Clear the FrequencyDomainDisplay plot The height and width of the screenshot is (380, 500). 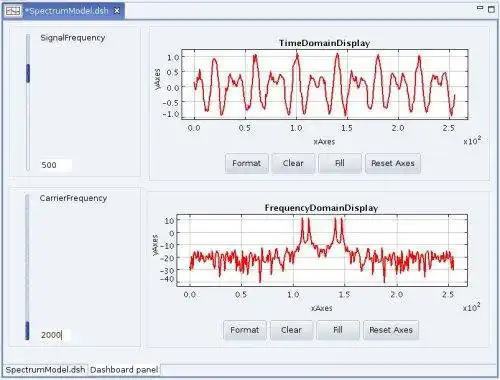[x=291, y=330]
